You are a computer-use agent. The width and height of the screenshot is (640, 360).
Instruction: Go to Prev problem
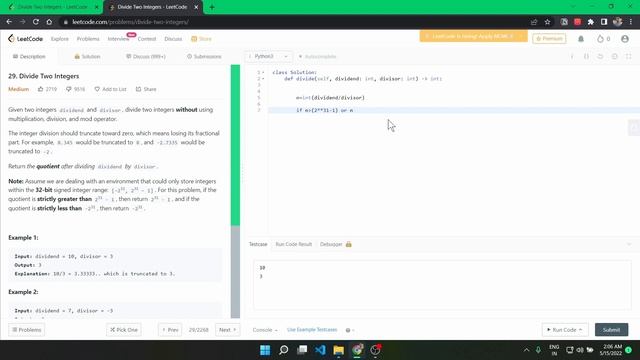[x=170, y=330]
